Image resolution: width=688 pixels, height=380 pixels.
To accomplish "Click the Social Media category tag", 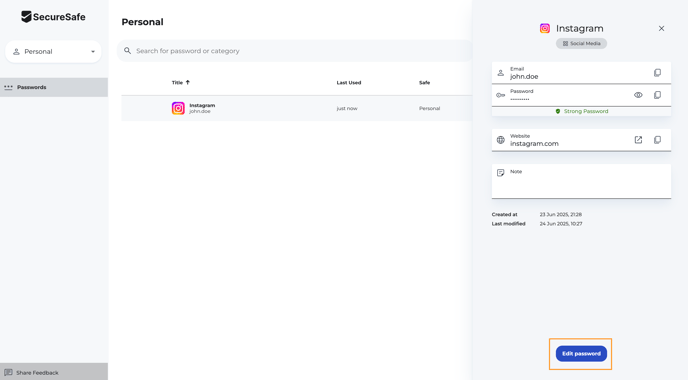I will pyautogui.click(x=581, y=43).
